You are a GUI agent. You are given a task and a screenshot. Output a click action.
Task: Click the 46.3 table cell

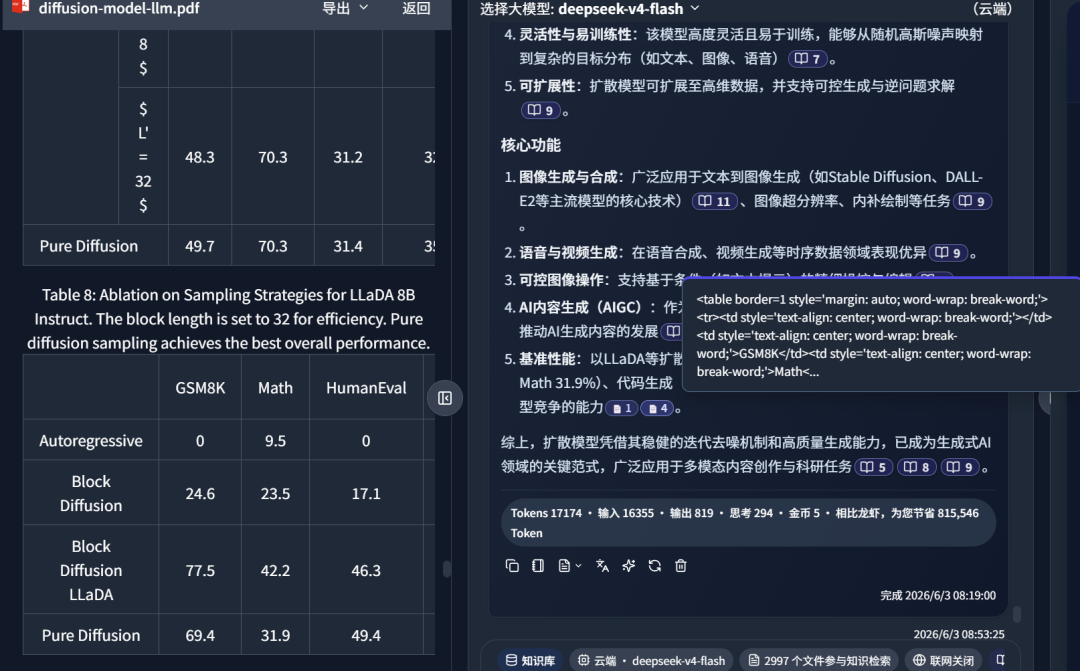click(366, 570)
